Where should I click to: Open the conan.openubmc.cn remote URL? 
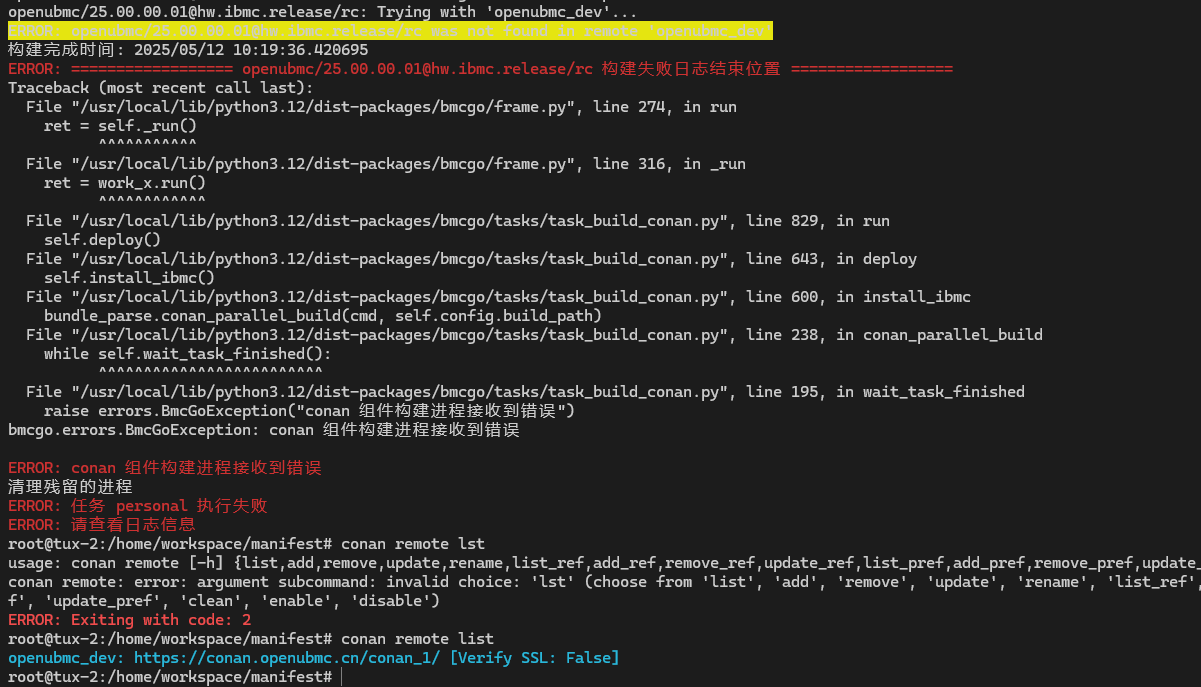[286, 658]
